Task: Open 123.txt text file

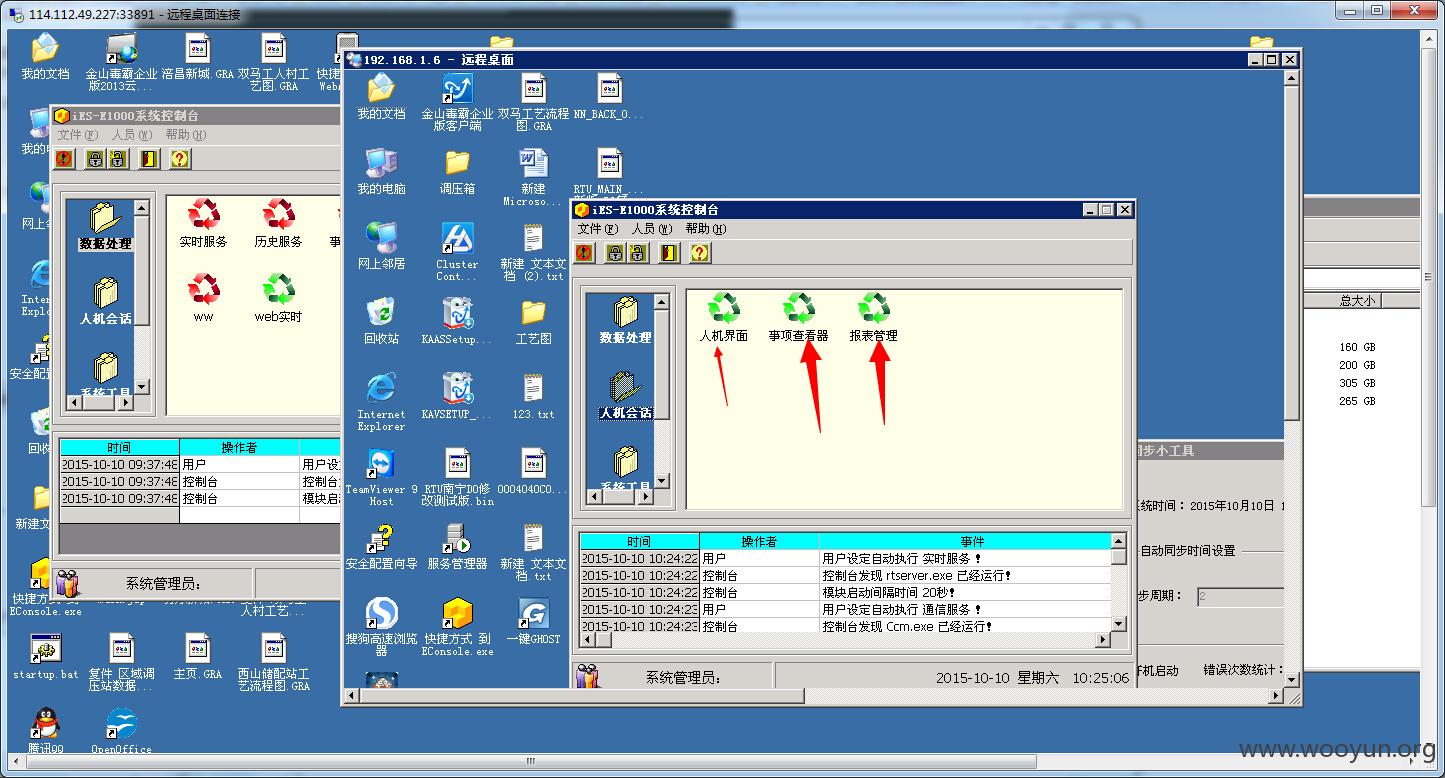Action: coord(533,396)
